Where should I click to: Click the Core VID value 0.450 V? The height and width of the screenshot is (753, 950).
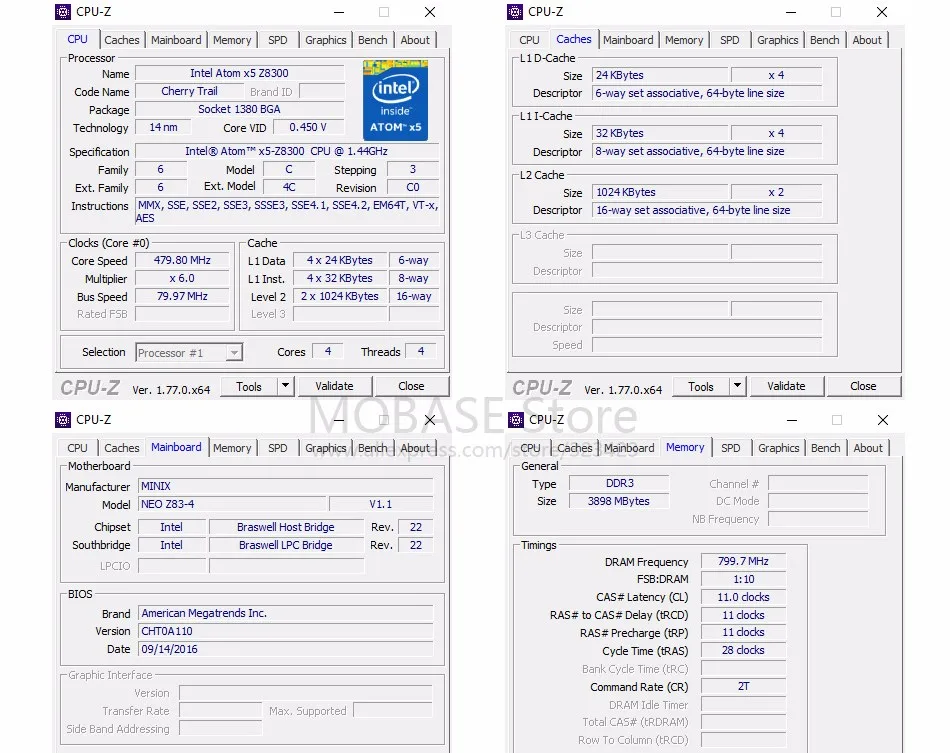tap(308, 127)
